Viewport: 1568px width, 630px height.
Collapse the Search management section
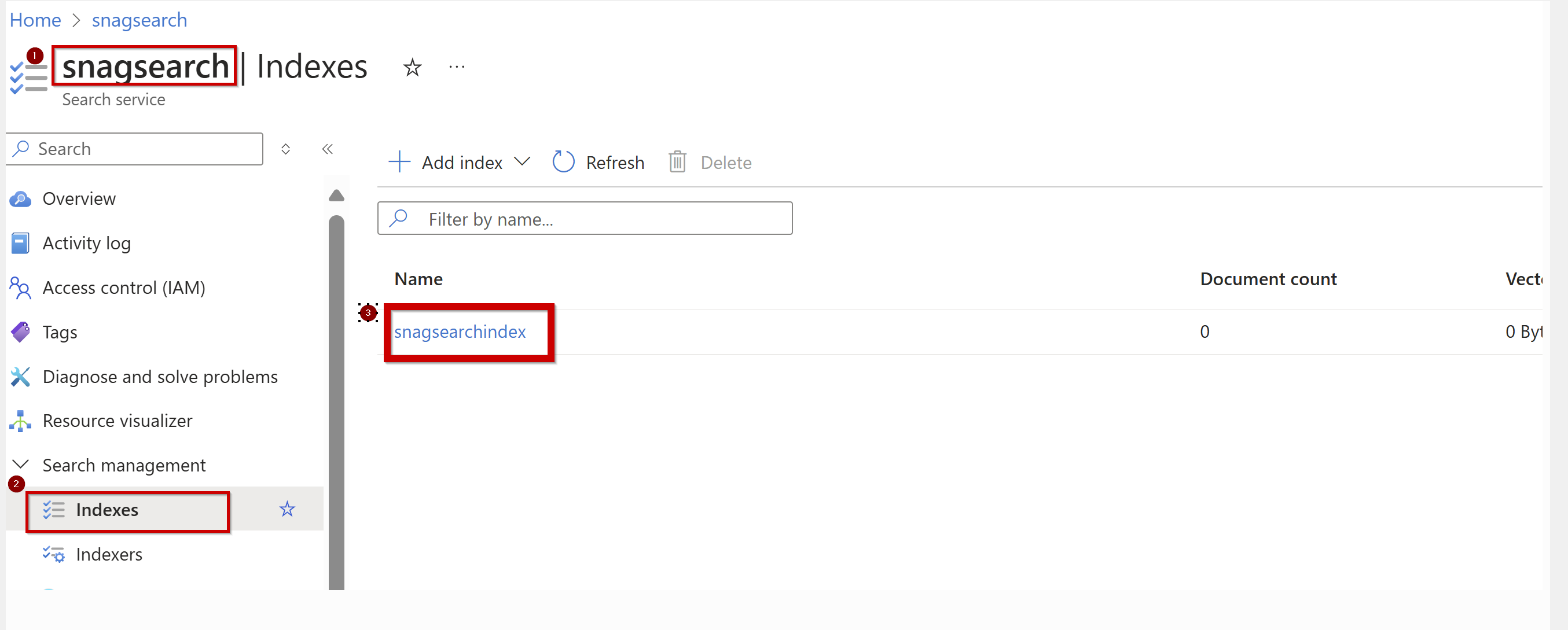[21, 465]
